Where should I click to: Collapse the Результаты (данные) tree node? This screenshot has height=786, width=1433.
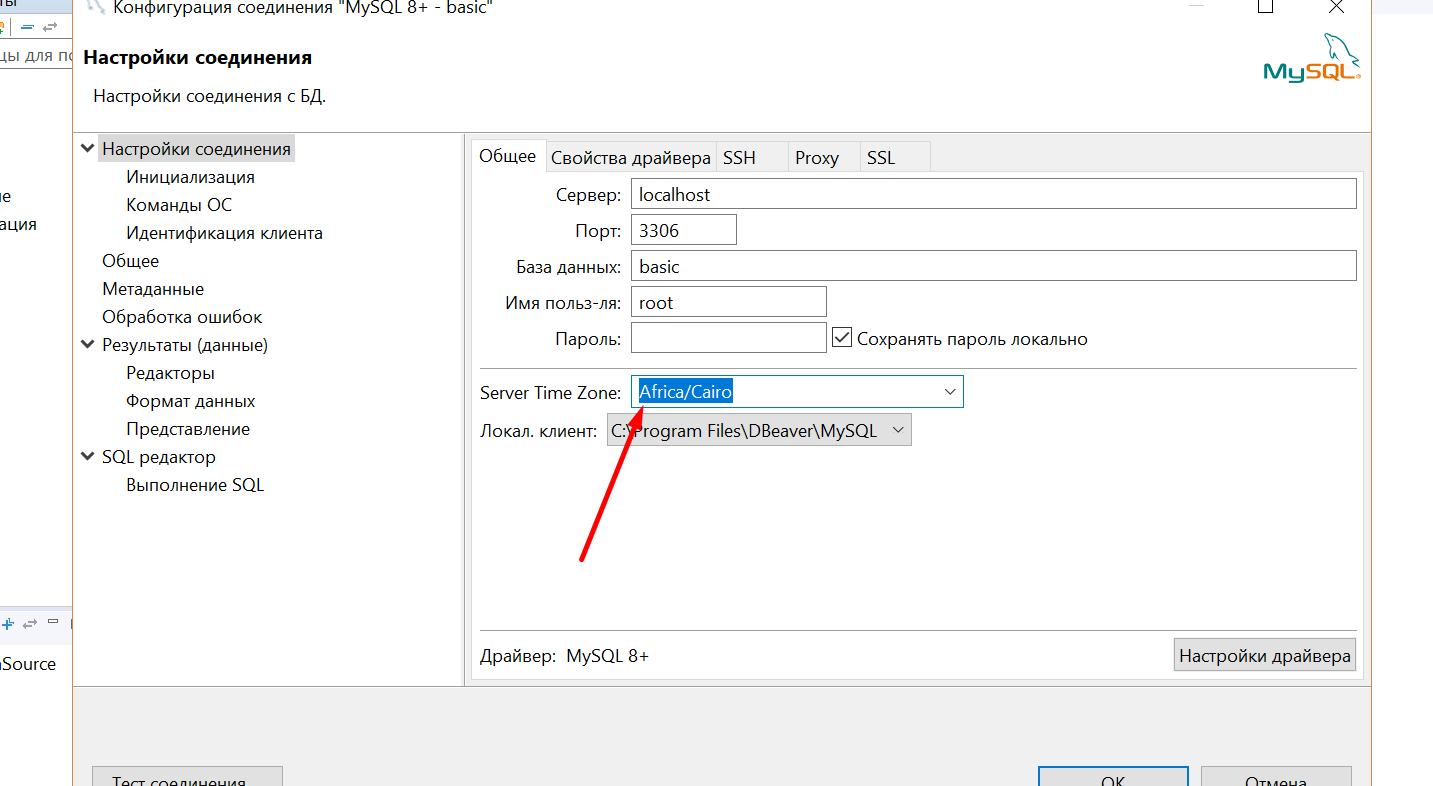88,345
